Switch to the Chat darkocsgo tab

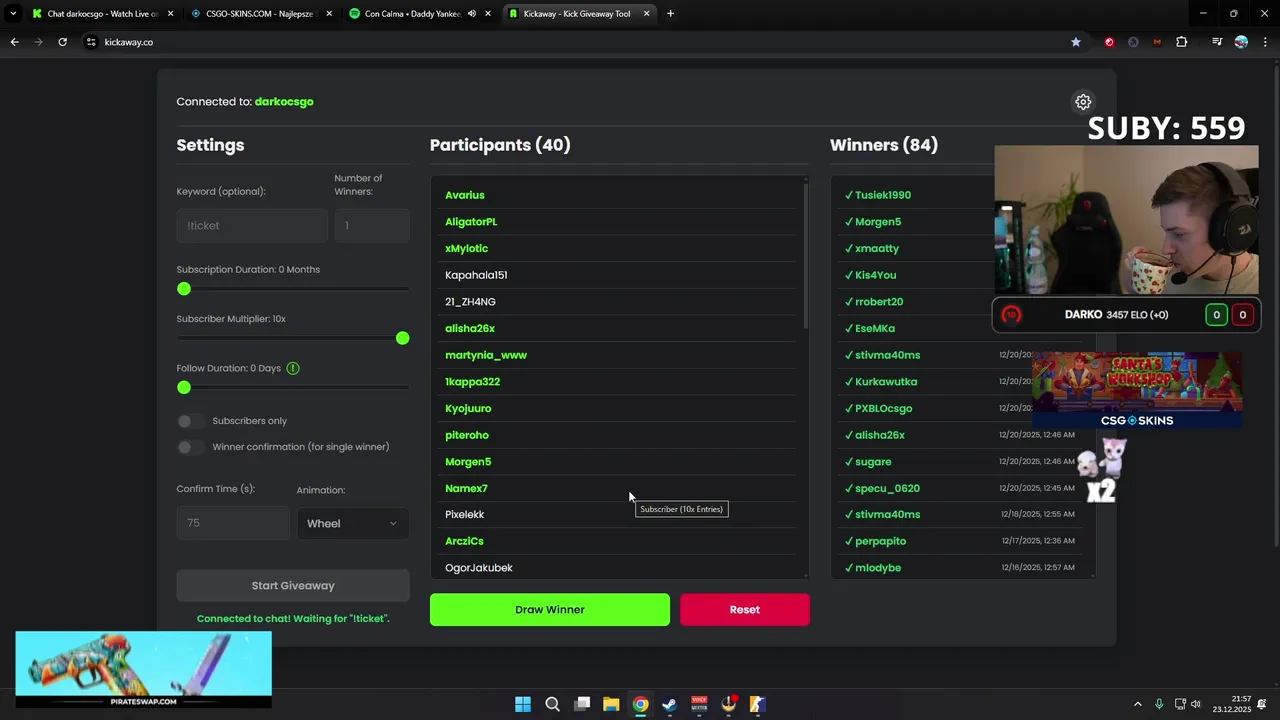[102, 14]
